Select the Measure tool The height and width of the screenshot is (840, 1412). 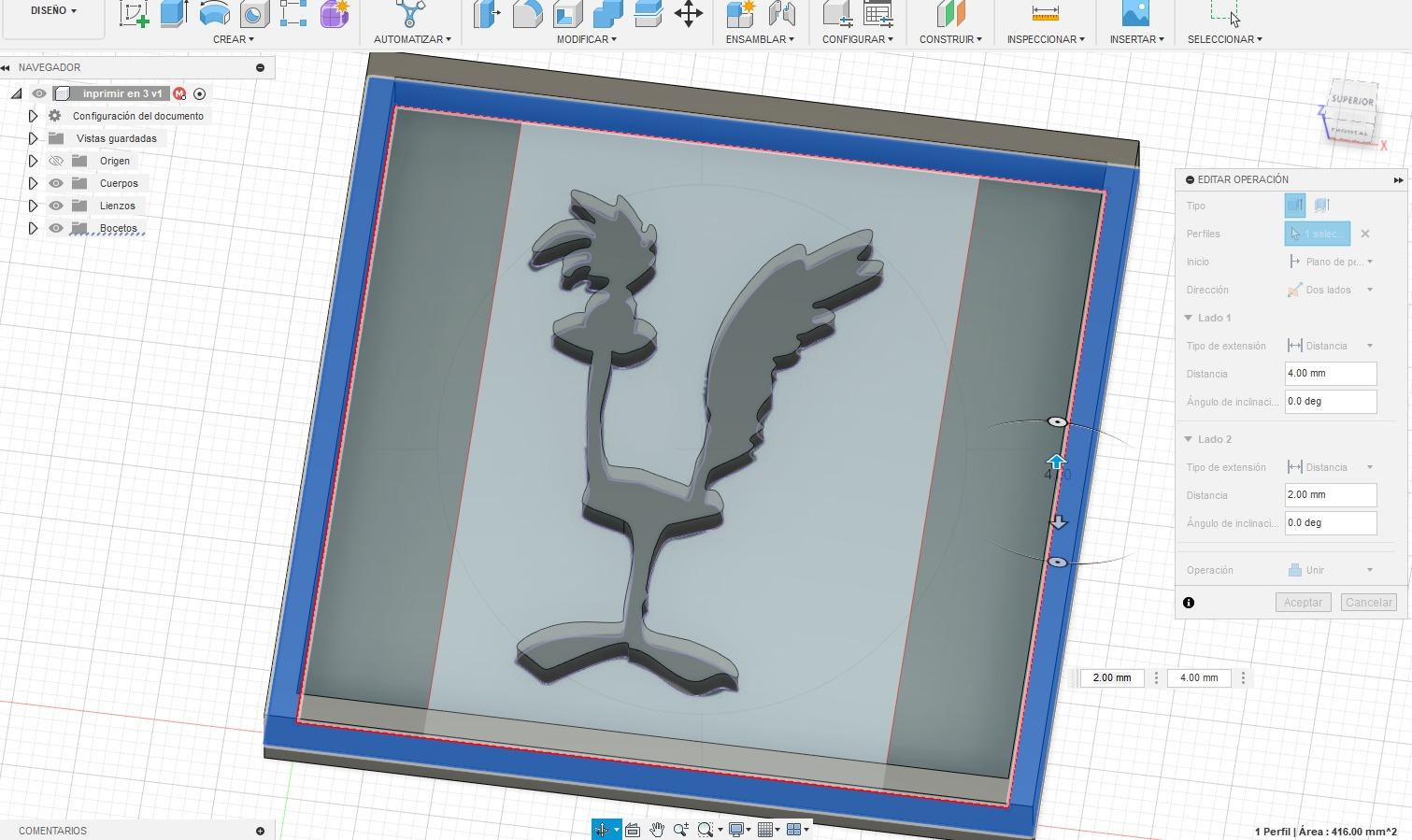(x=1045, y=13)
